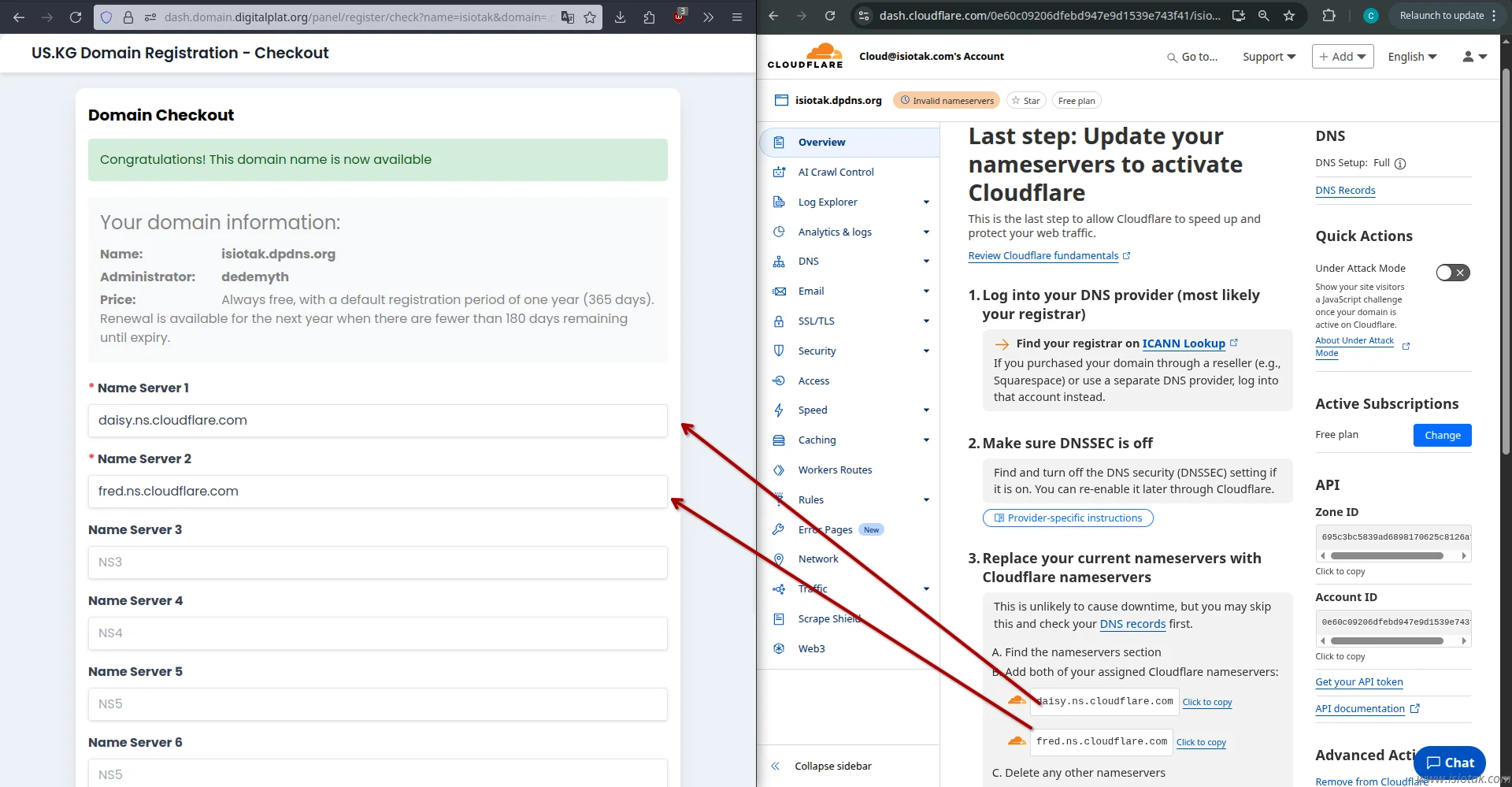Click the Change plan button
The width and height of the screenshot is (1512, 787).
(1442, 435)
